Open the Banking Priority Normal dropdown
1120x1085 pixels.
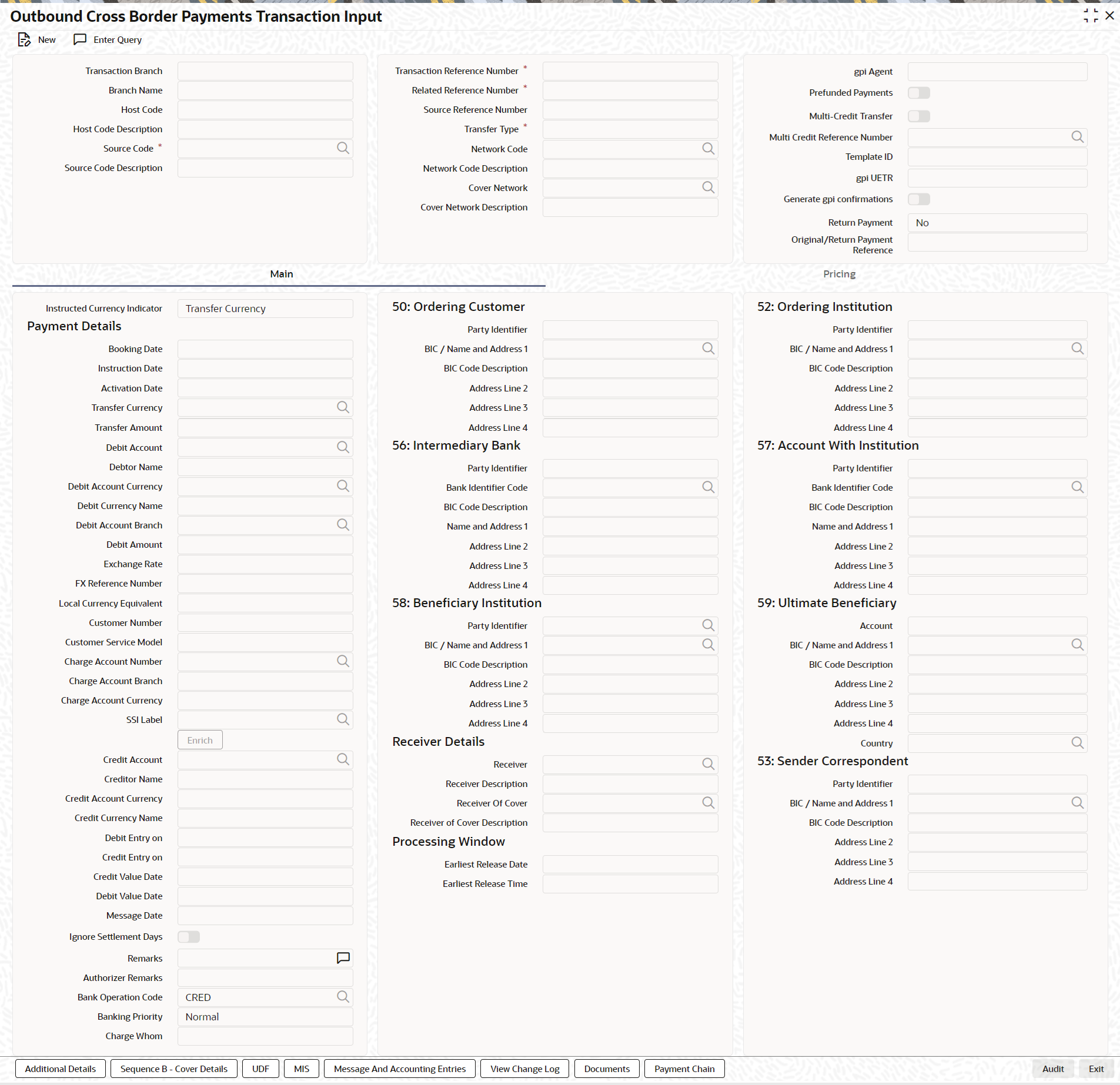(x=265, y=1017)
